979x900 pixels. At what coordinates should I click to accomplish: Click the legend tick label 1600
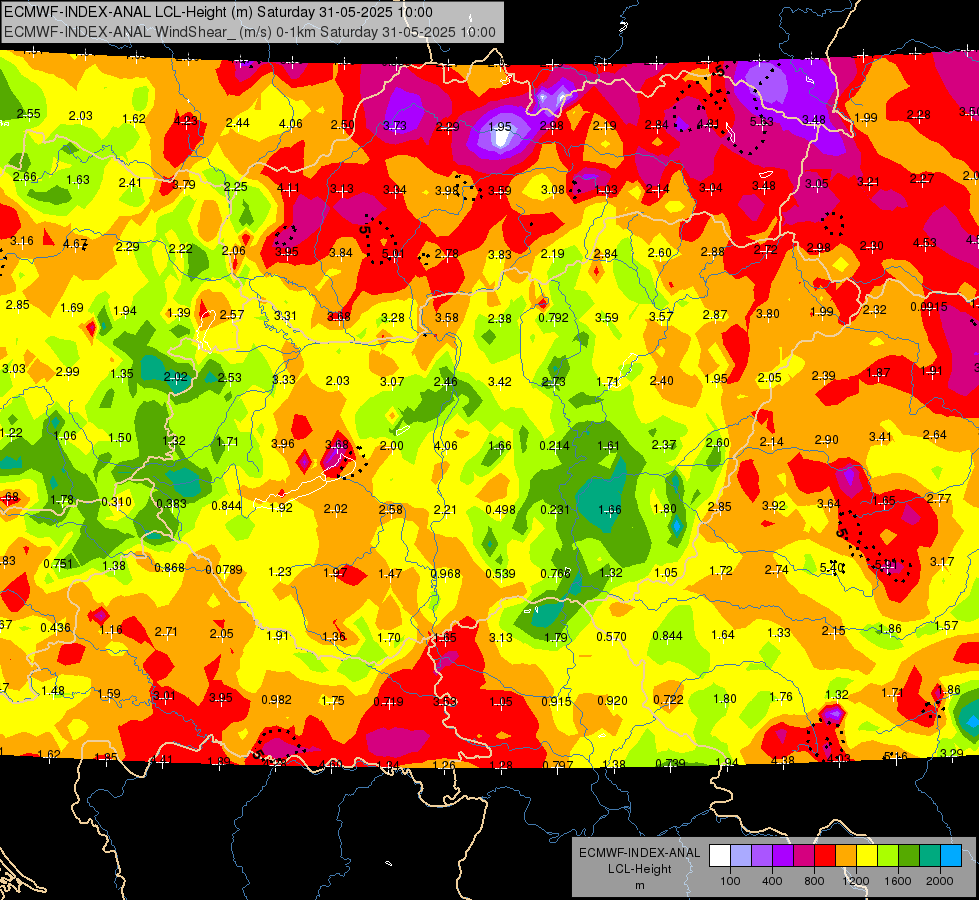click(x=897, y=881)
